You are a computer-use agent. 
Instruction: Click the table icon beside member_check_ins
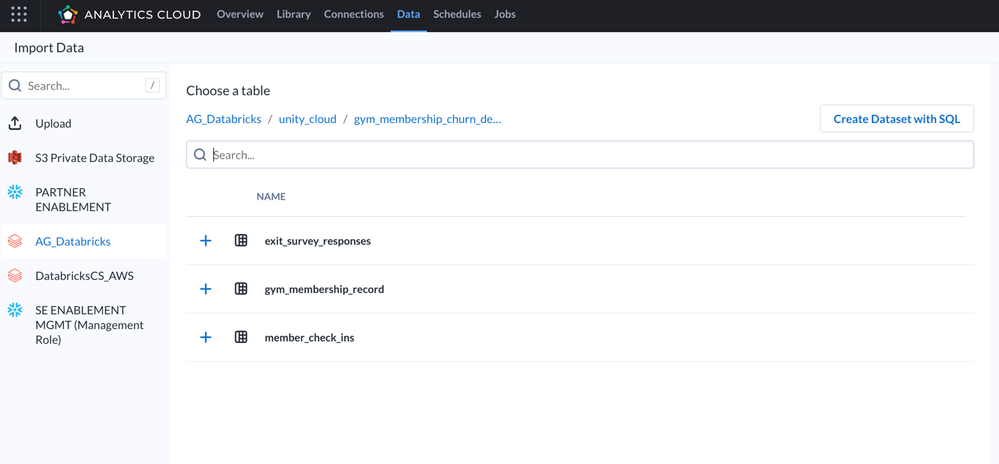pyautogui.click(x=241, y=338)
